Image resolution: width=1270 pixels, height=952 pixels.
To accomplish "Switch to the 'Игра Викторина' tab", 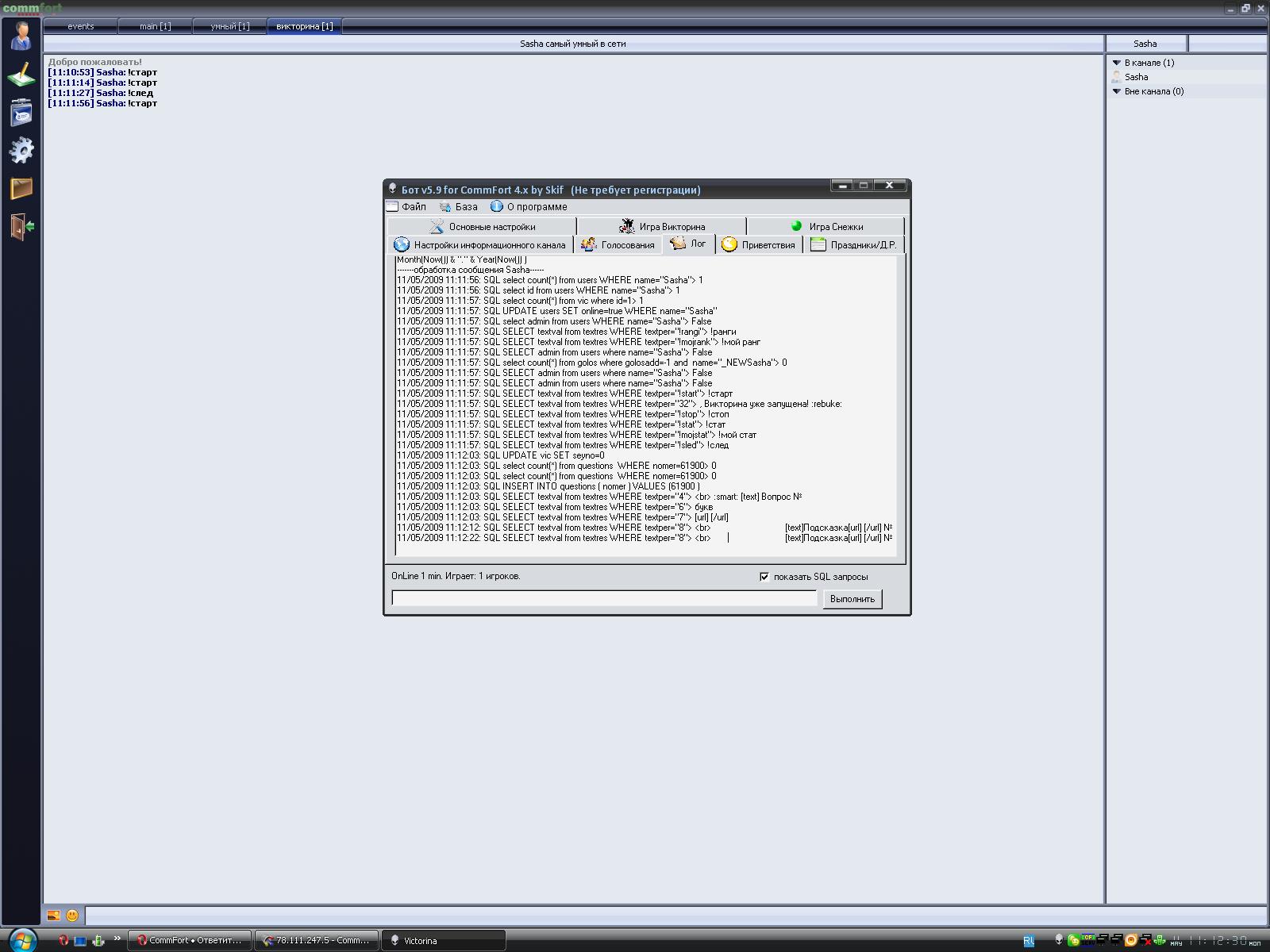I will [662, 226].
